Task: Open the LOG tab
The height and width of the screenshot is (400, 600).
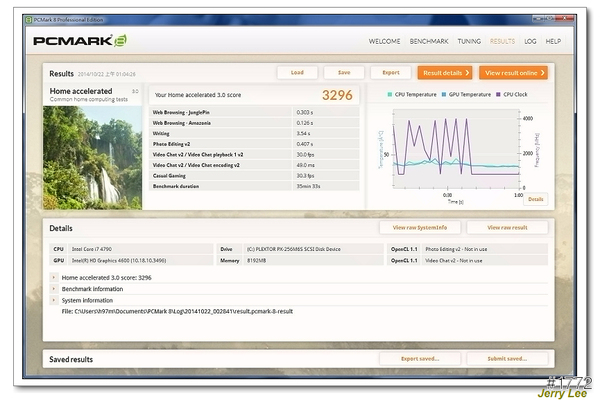Action: pos(530,42)
